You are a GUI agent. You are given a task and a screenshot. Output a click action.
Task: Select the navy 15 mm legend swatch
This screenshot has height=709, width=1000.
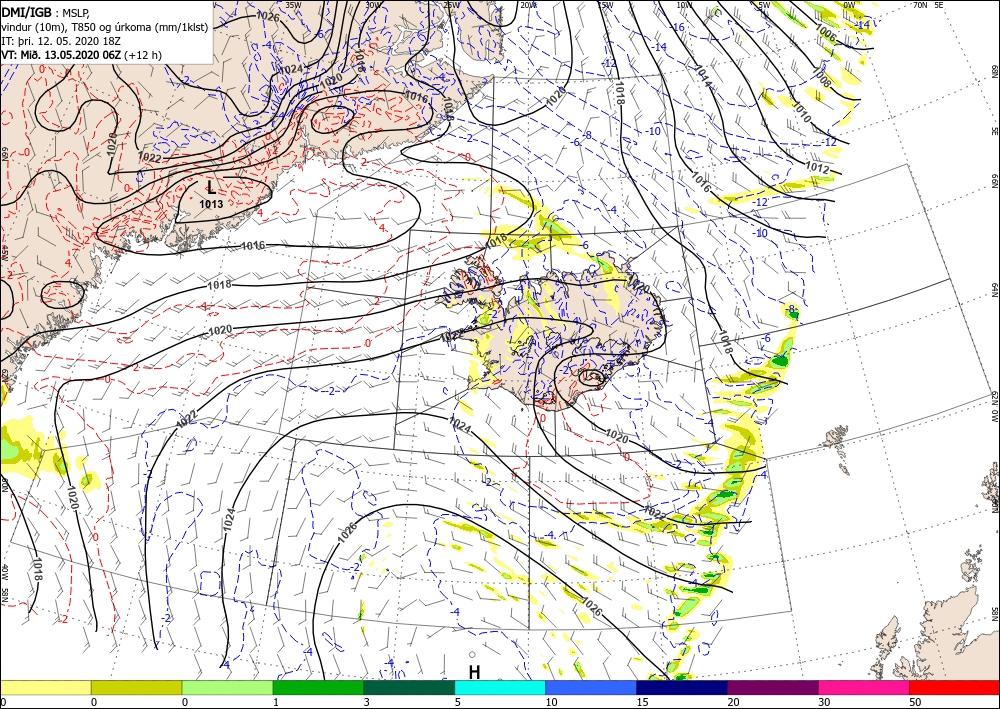pos(682,687)
